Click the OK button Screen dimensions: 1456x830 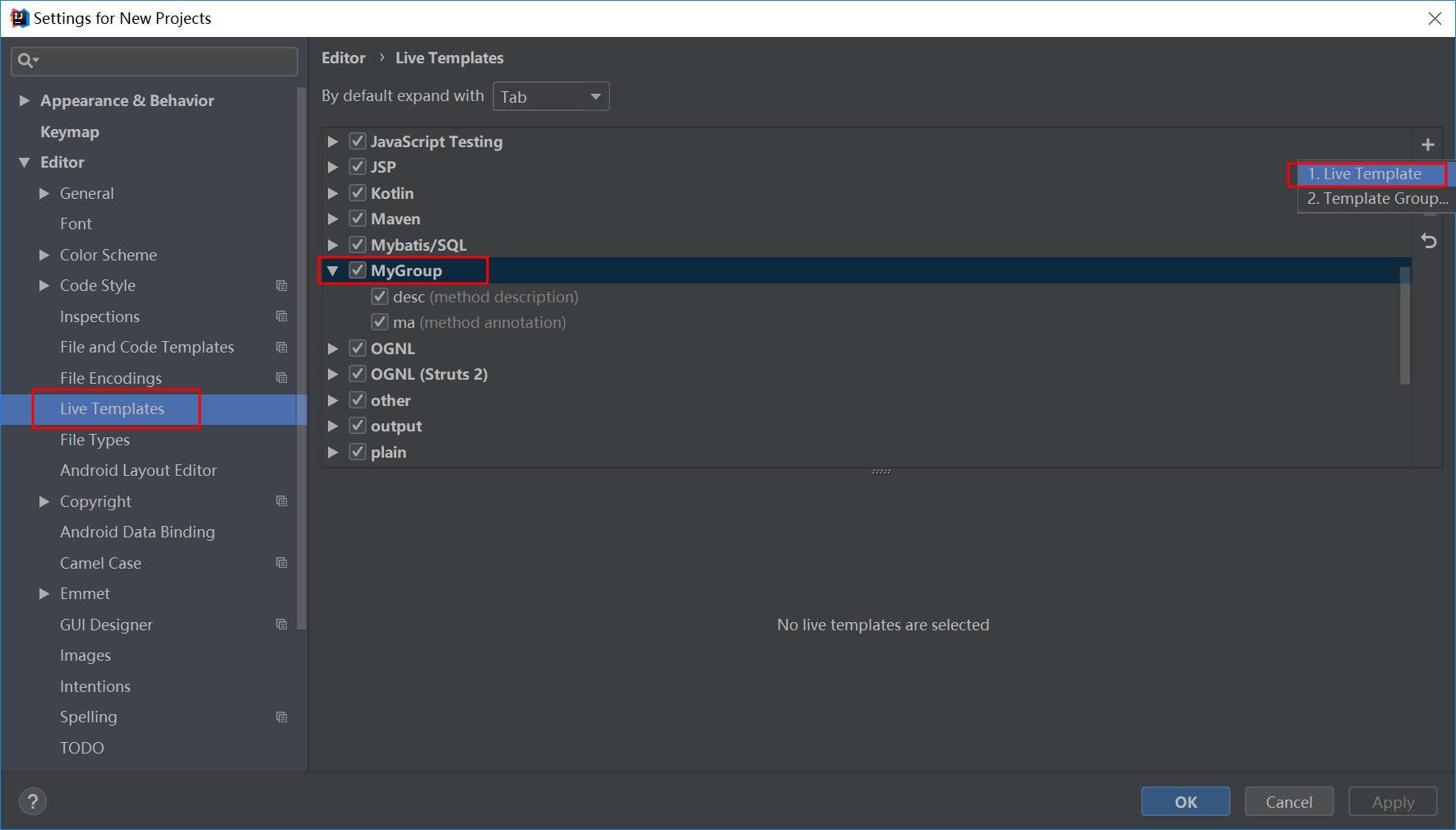1186,801
